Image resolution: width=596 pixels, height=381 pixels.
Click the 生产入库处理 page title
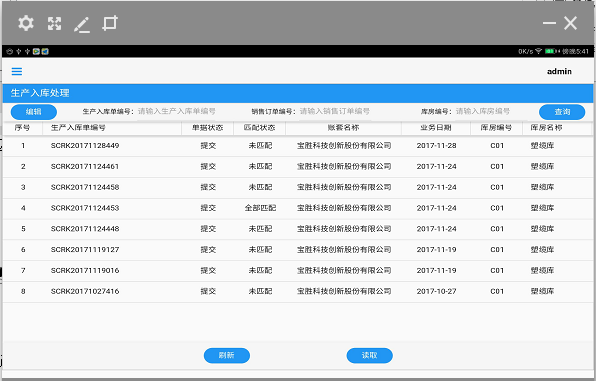(x=40, y=93)
